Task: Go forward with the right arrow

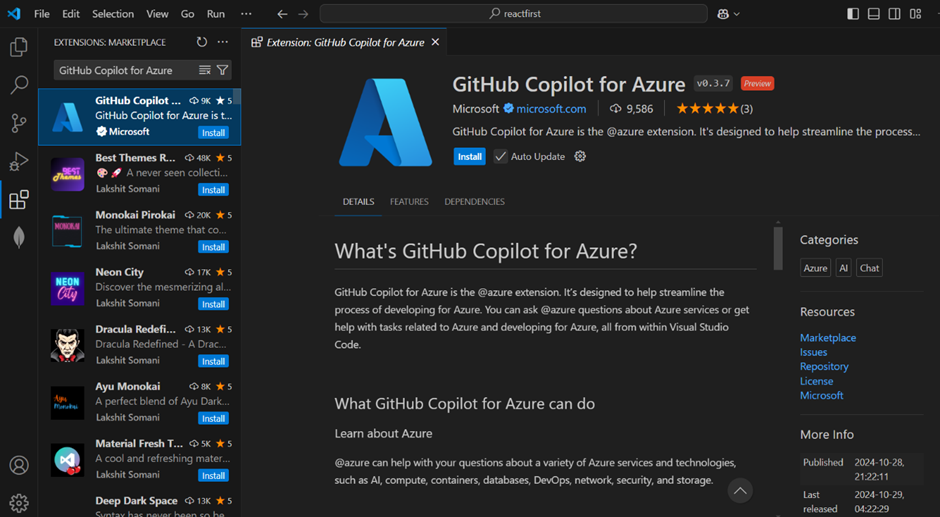Action: tap(303, 14)
